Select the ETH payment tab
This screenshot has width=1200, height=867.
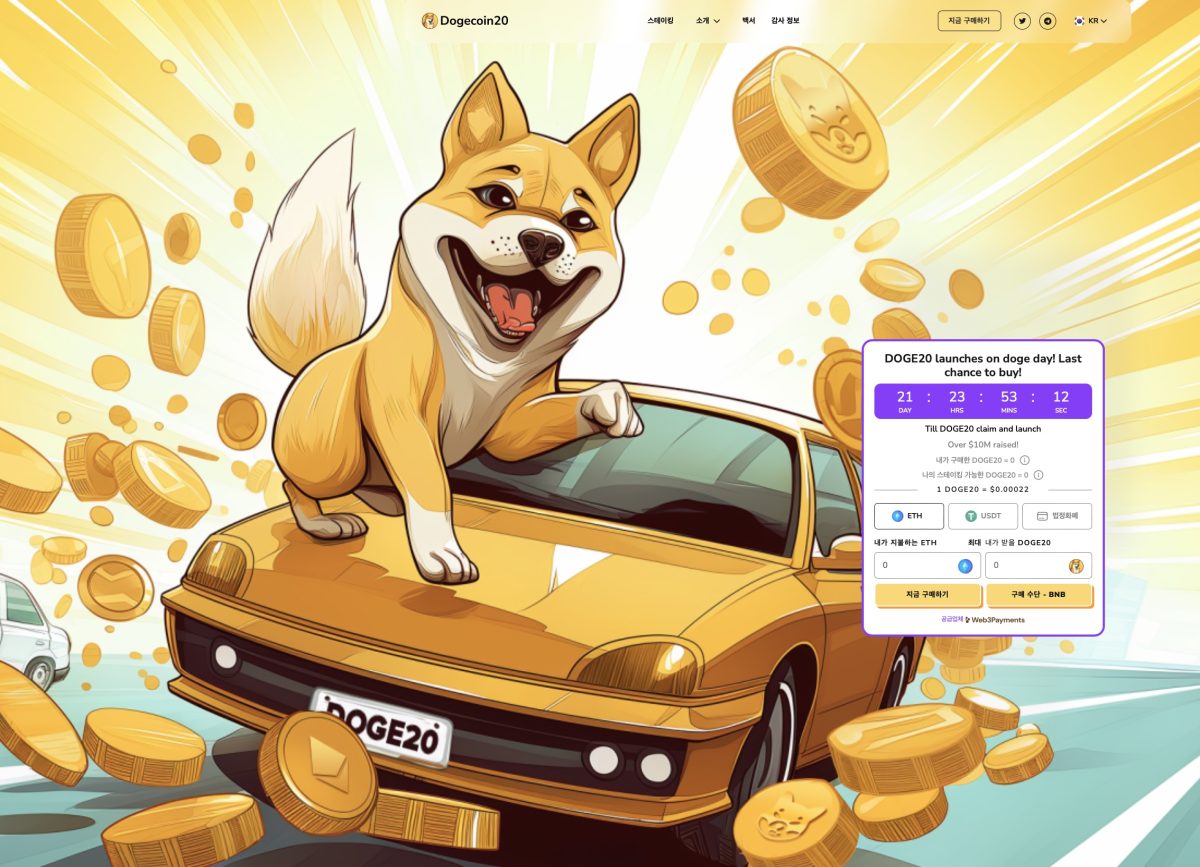(x=909, y=516)
